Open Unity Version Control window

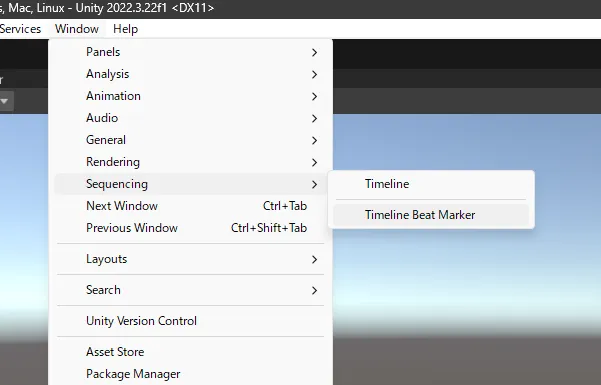click(190, 321)
